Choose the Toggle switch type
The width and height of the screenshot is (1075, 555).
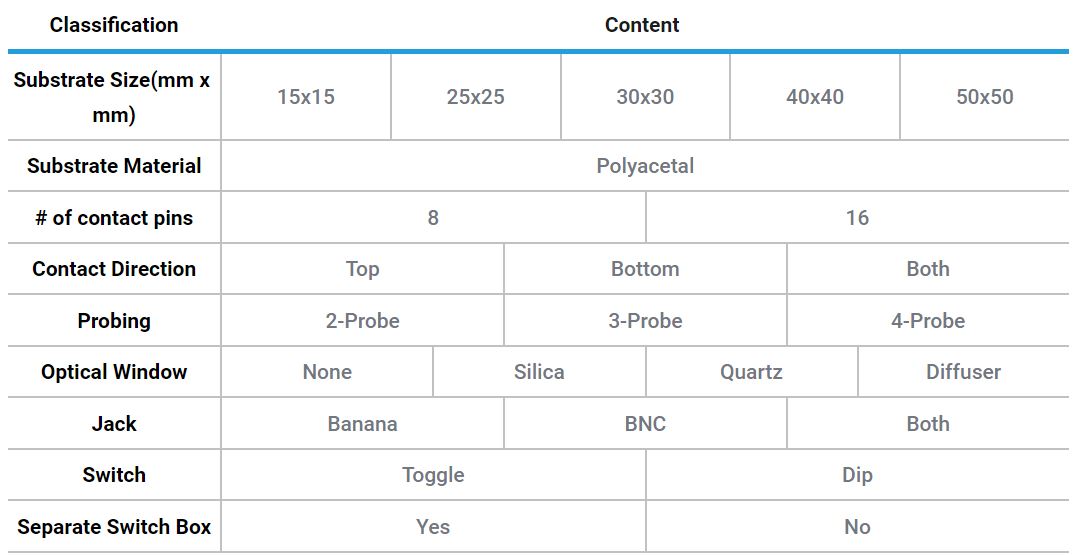[433, 475]
